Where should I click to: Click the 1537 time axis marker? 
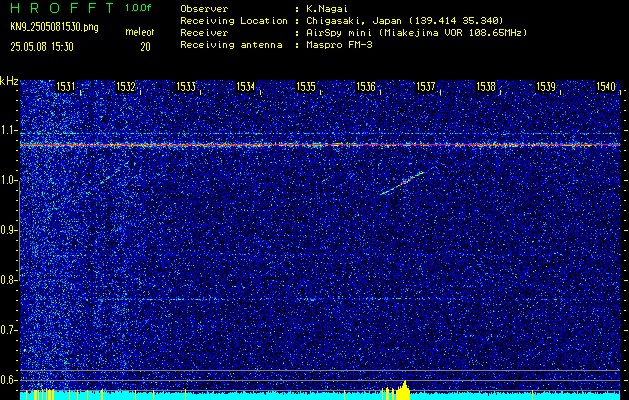(x=426, y=87)
